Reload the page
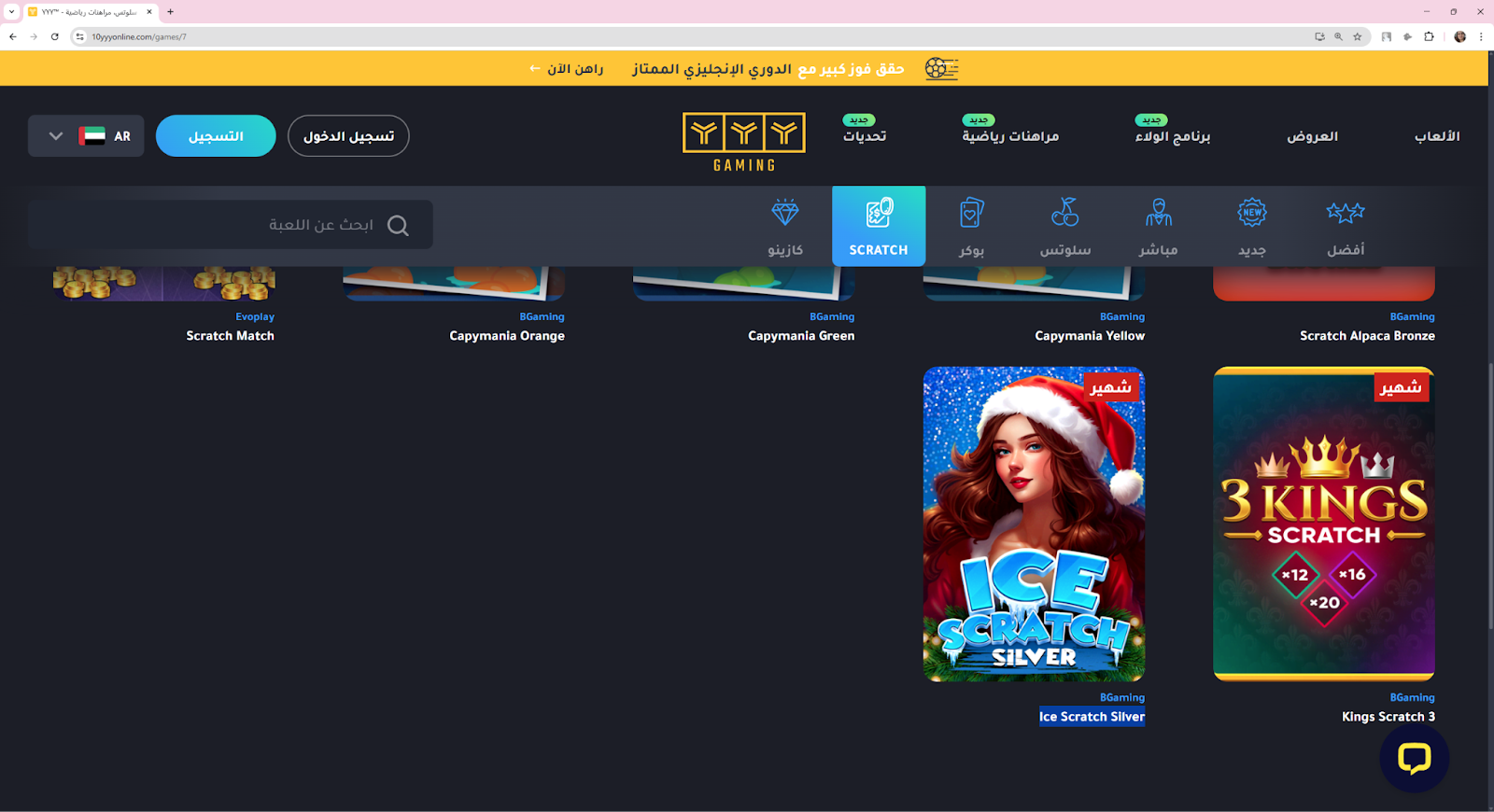Screen dimensions: 1494x812 [x=55, y=36]
